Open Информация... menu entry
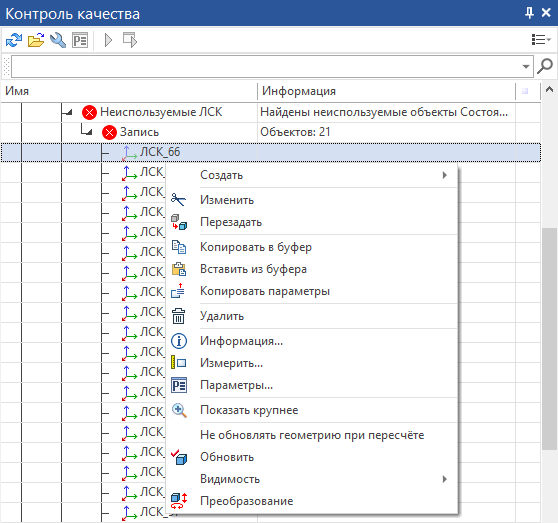 point(311,341)
